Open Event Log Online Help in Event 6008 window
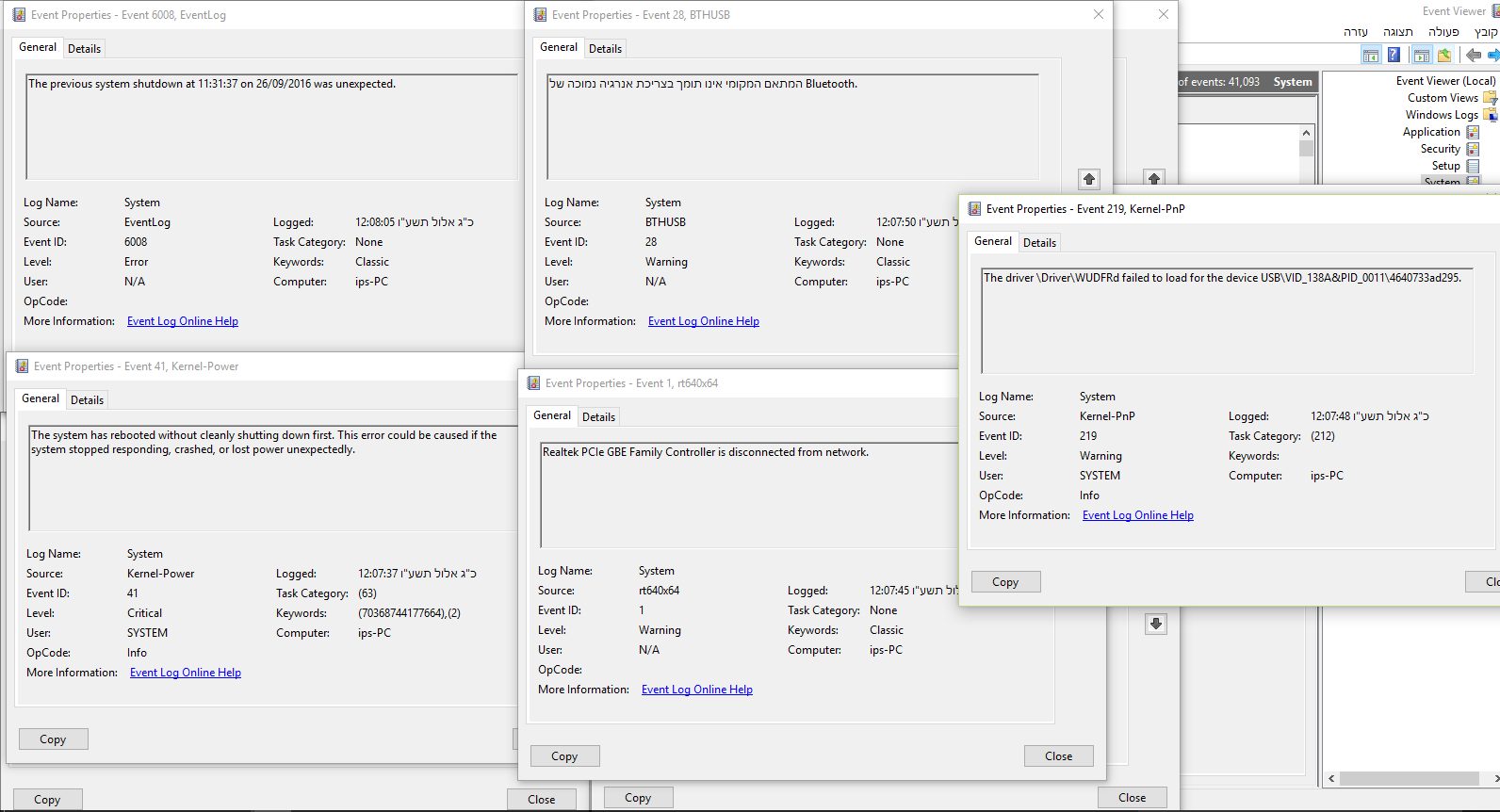This screenshot has height=812, width=1500. [x=183, y=321]
